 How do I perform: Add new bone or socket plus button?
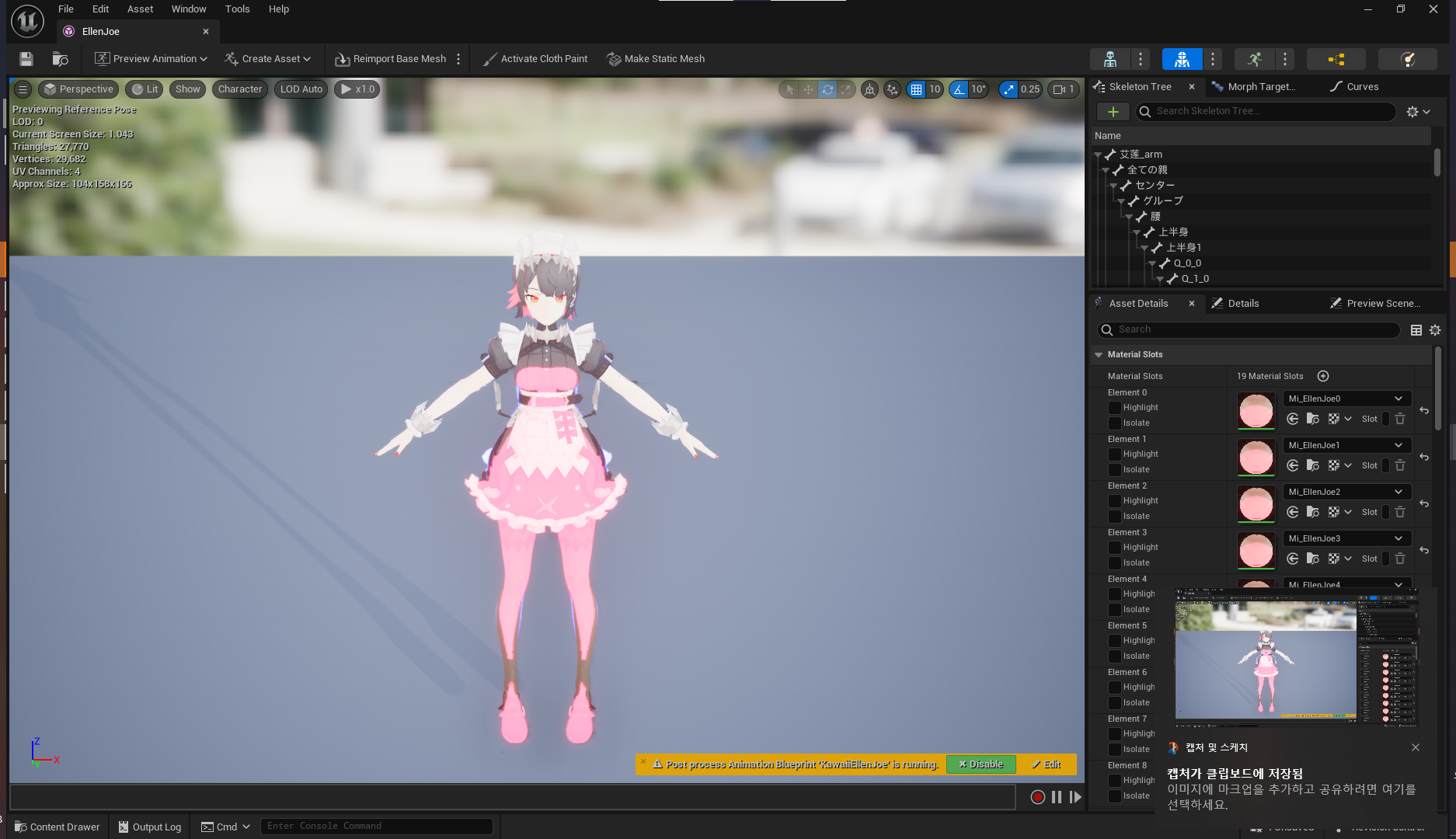coord(1113,112)
